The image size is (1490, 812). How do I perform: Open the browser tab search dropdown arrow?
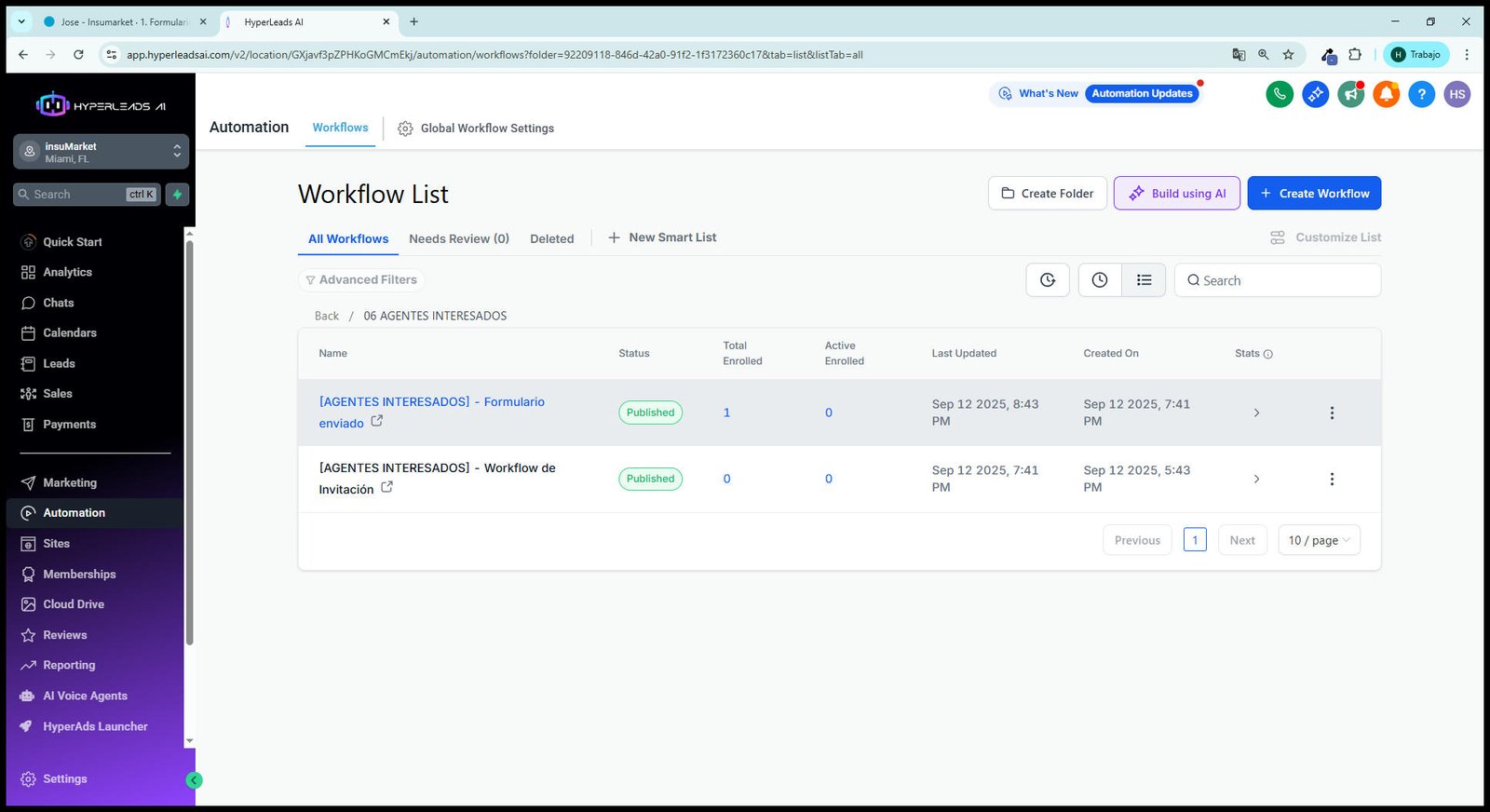click(x=21, y=21)
